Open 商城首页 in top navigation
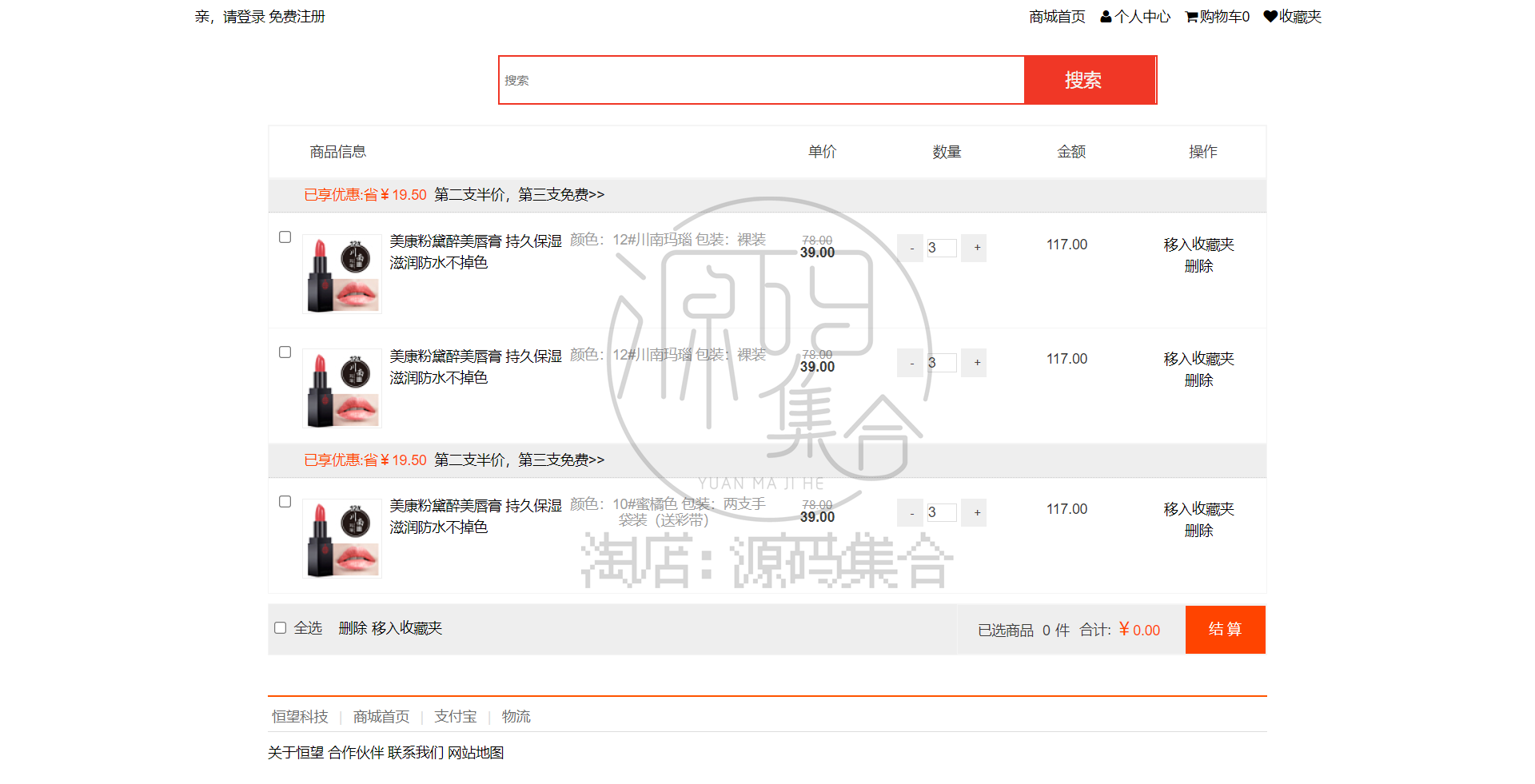The image size is (1535, 784). 1057,17
